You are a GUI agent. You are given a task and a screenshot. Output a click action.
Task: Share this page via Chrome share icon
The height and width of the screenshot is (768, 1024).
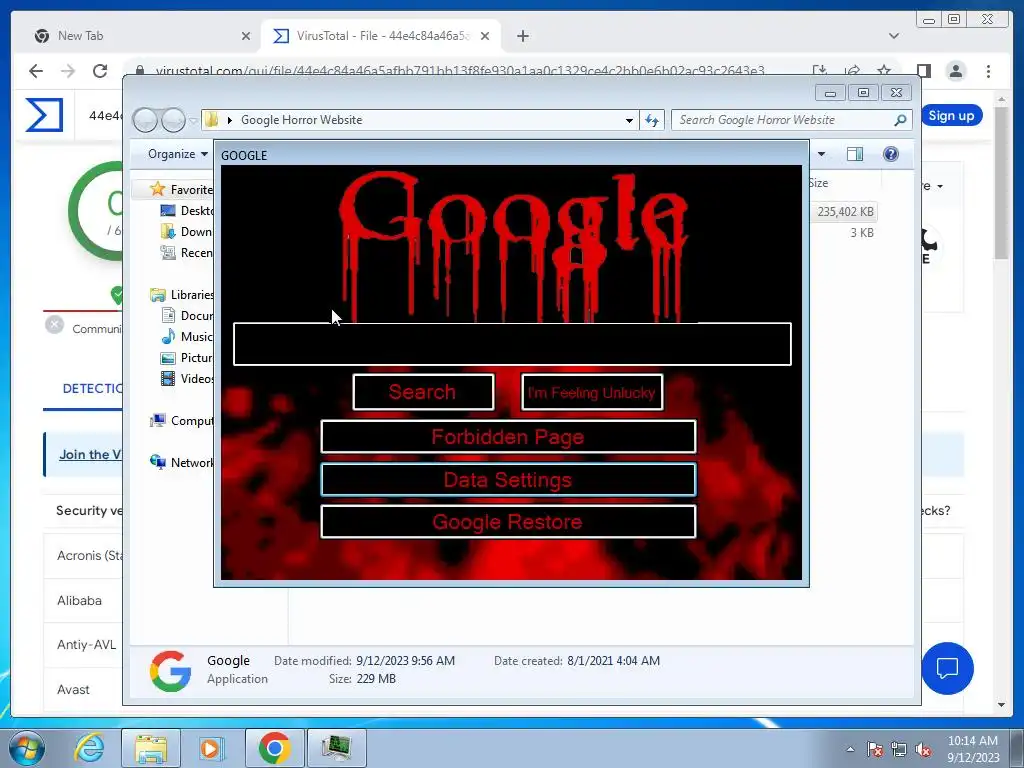click(852, 70)
